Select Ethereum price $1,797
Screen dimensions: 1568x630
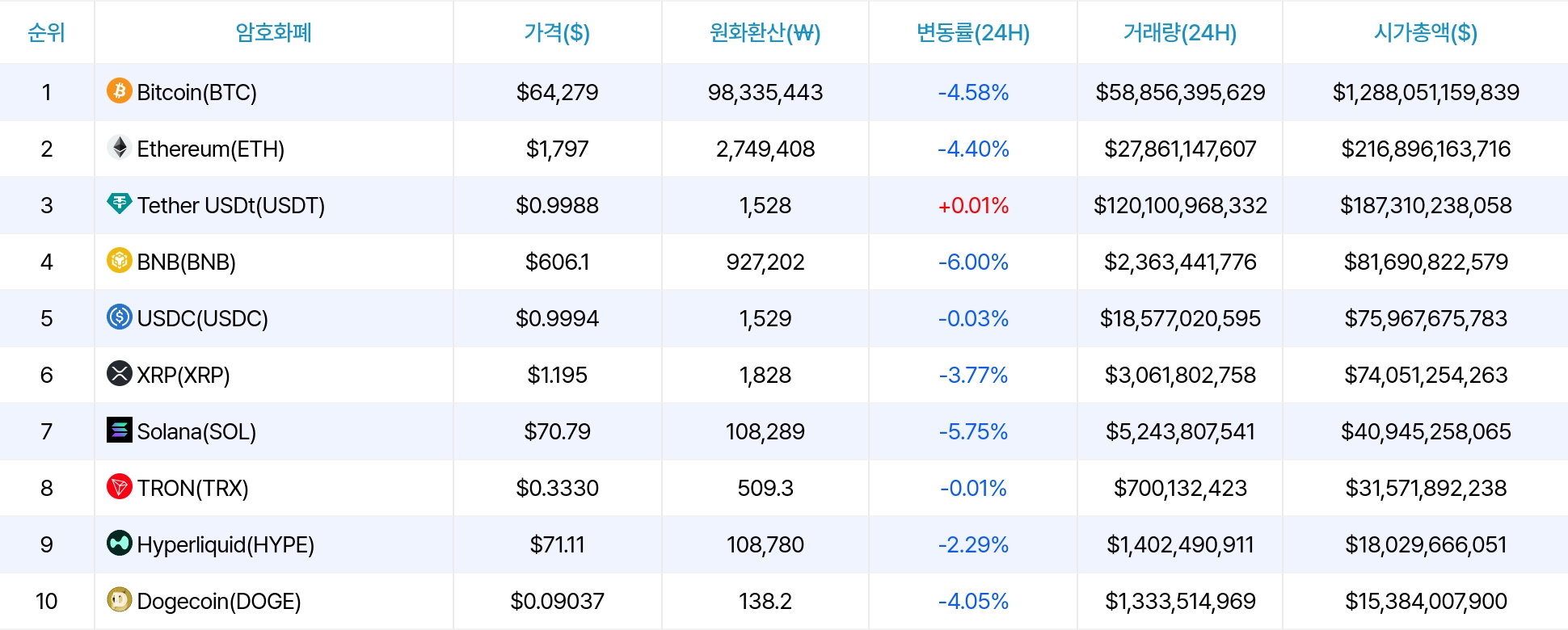click(x=558, y=149)
